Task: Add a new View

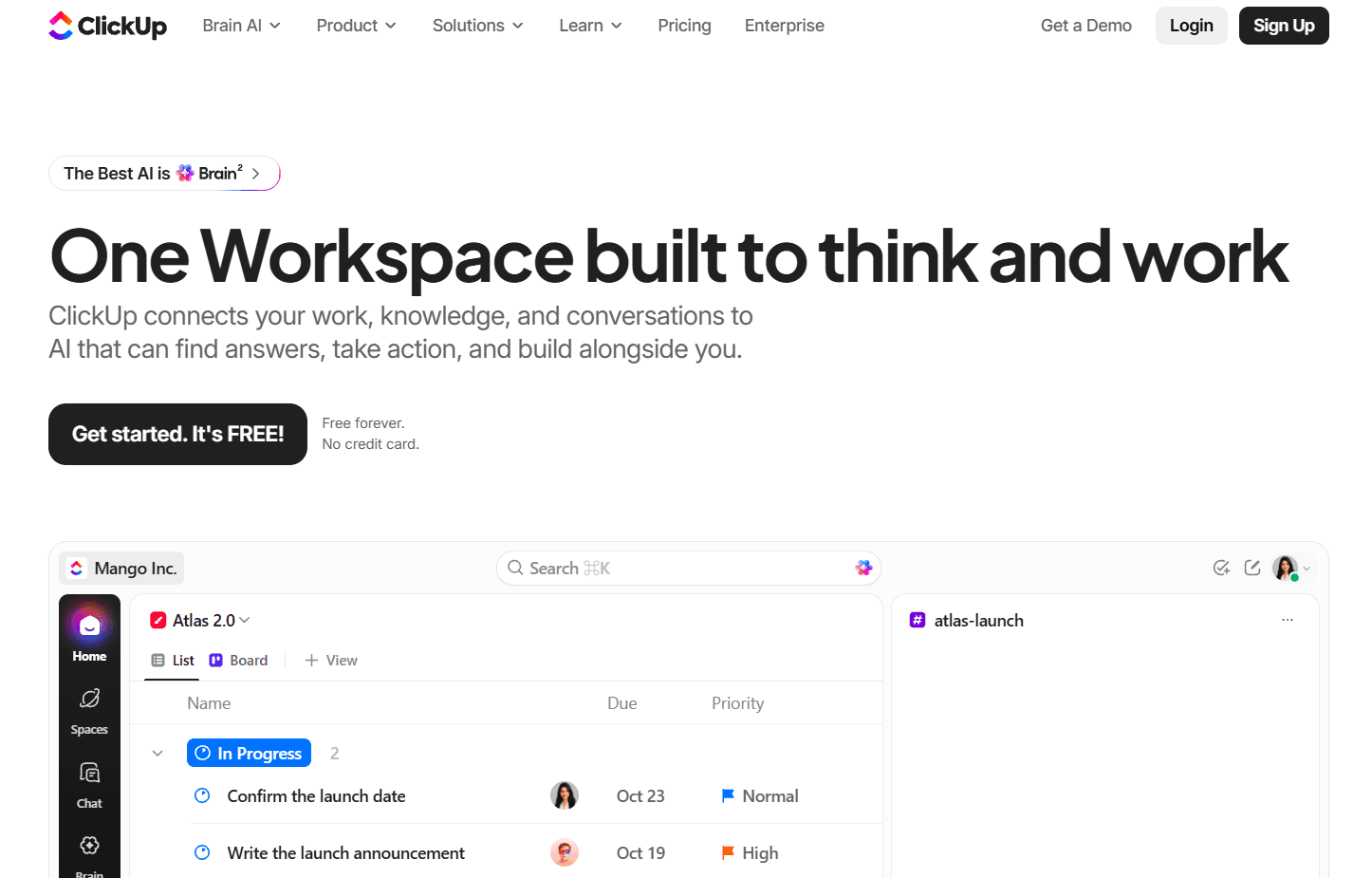Action: pos(331,661)
